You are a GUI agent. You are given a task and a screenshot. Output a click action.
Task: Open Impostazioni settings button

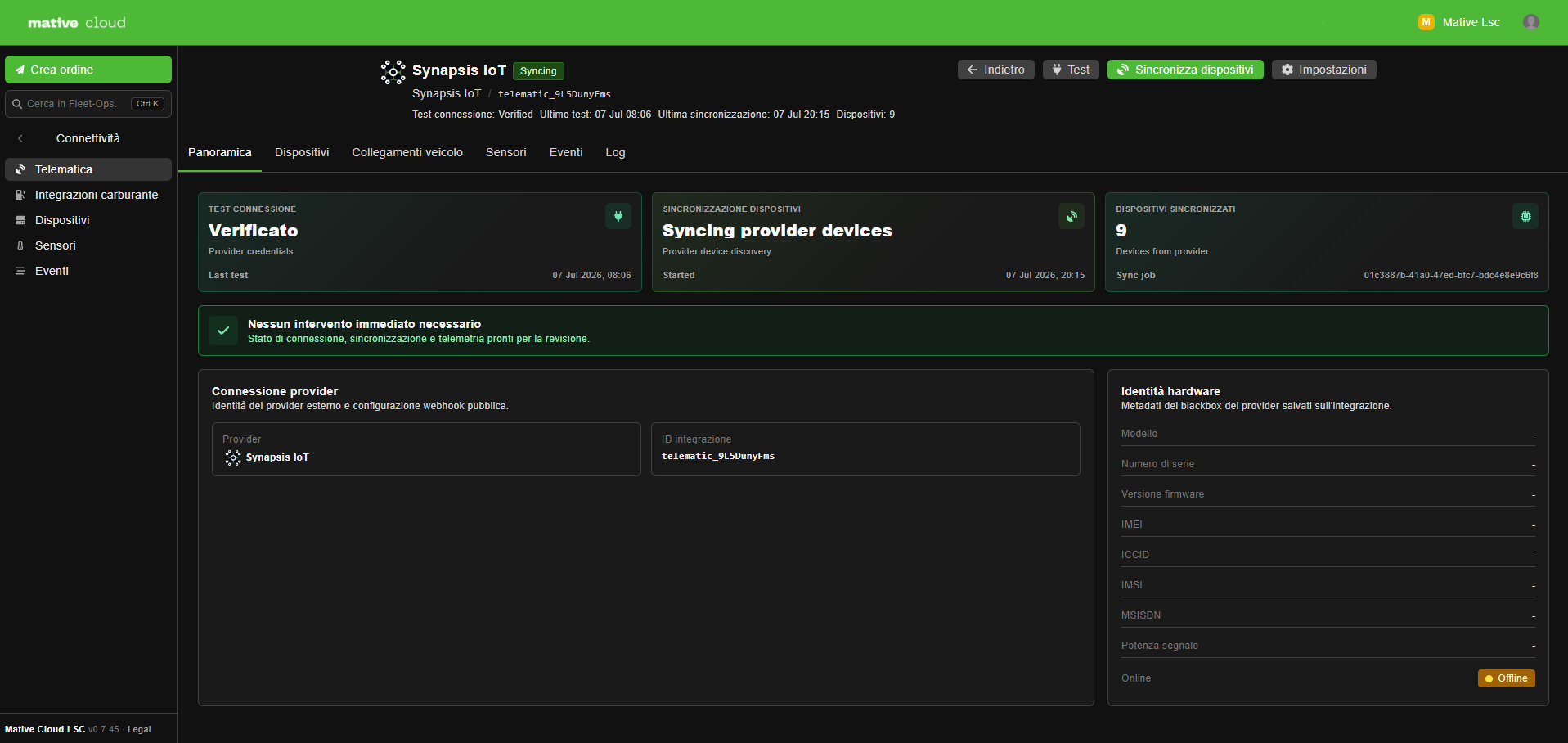pyautogui.click(x=1323, y=70)
